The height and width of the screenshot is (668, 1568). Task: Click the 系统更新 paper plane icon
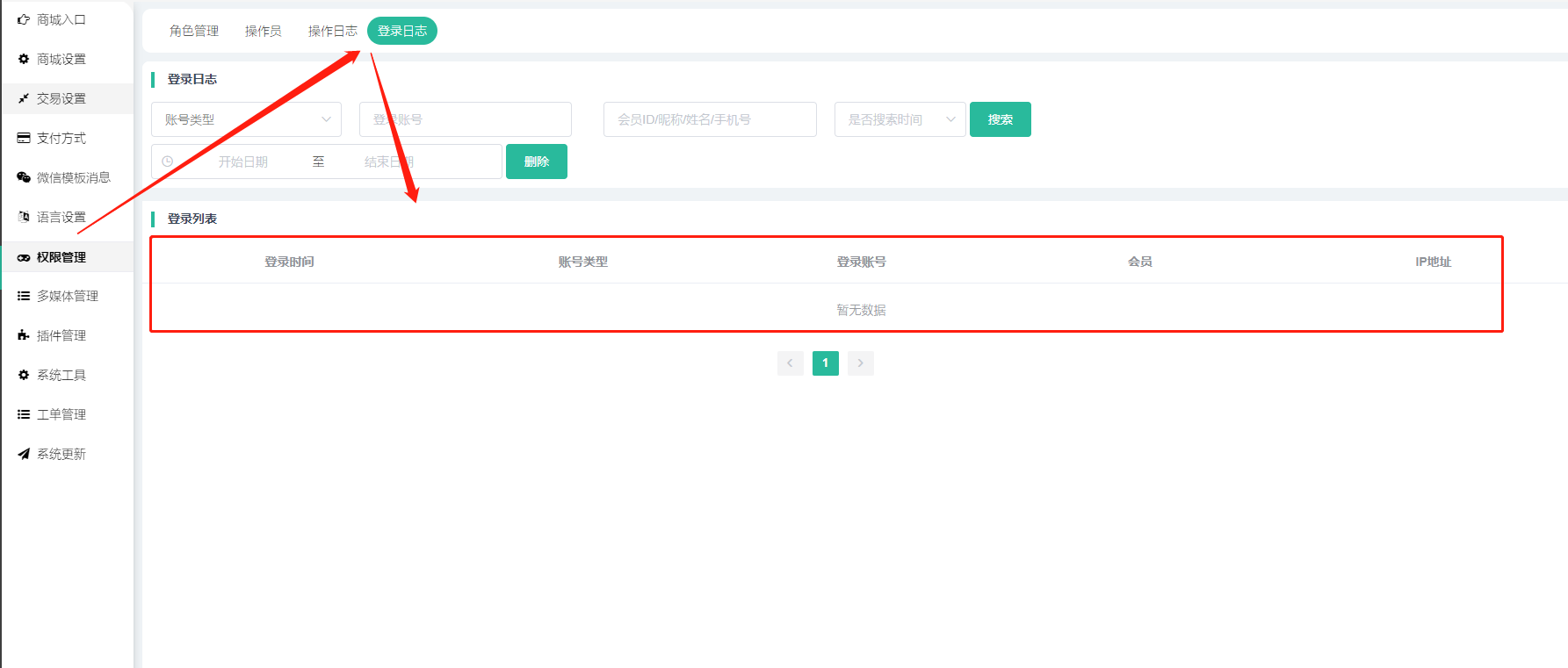click(24, 454)
